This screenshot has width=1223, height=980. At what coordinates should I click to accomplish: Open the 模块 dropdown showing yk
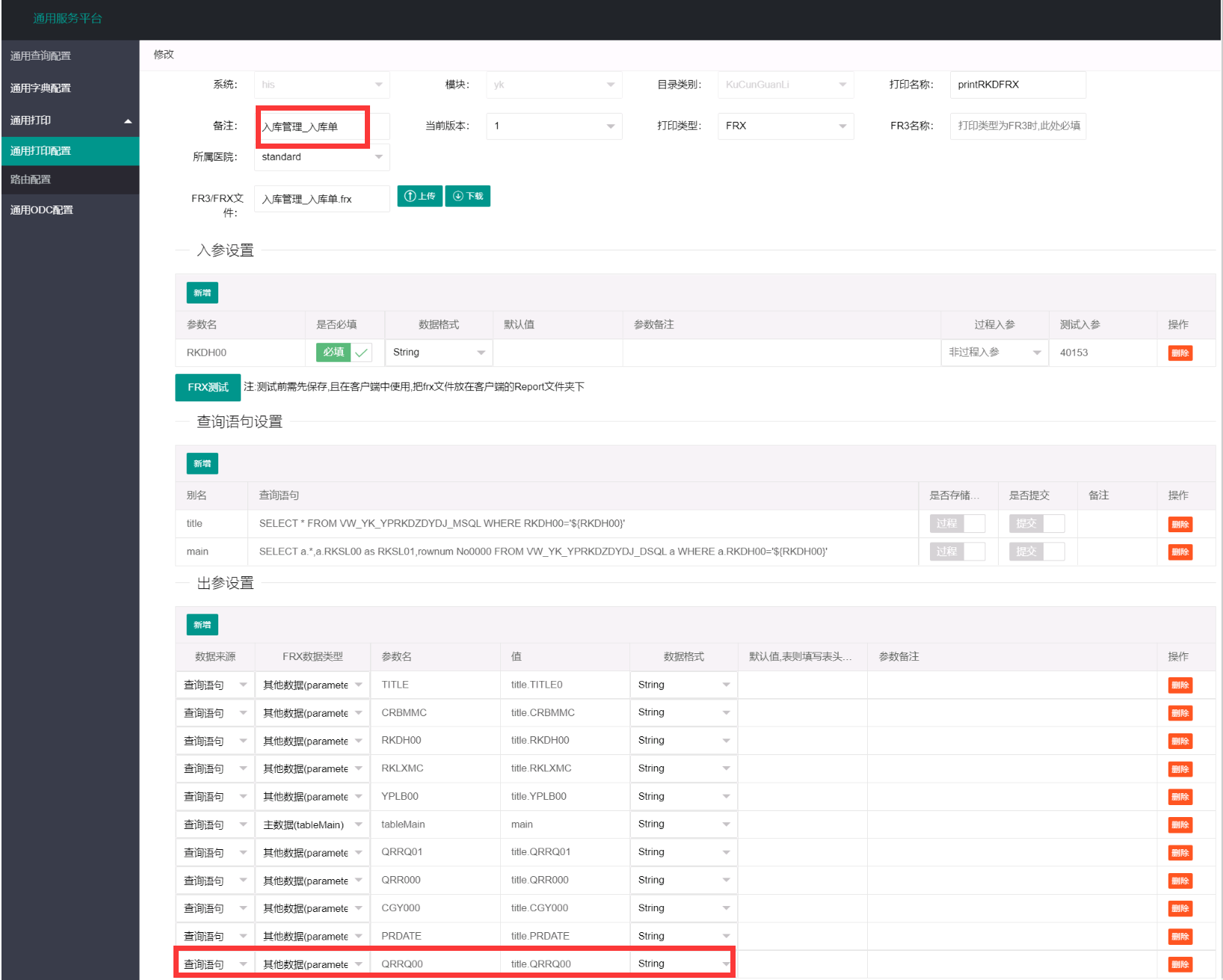coord(554,84)
